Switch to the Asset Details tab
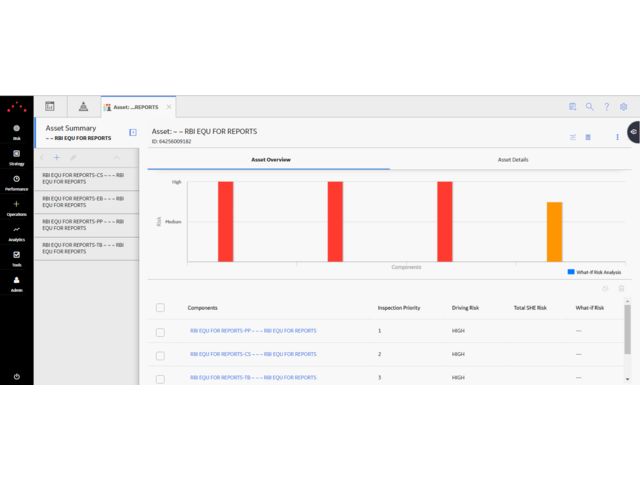The width and height of the screenshot is (640, 480). (513, 160)
